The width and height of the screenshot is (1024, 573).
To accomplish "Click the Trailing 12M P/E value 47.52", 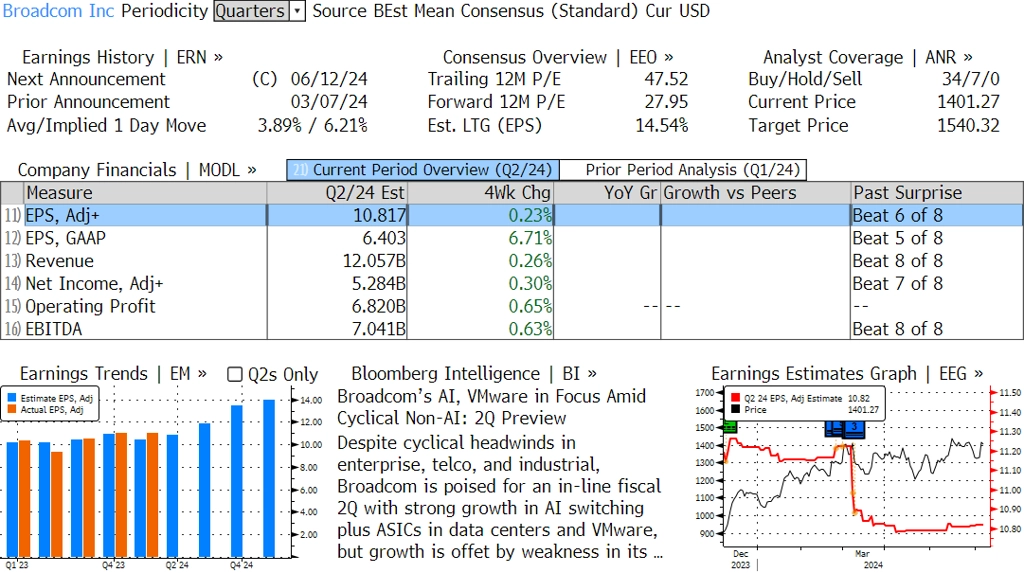I will (666, 79).
